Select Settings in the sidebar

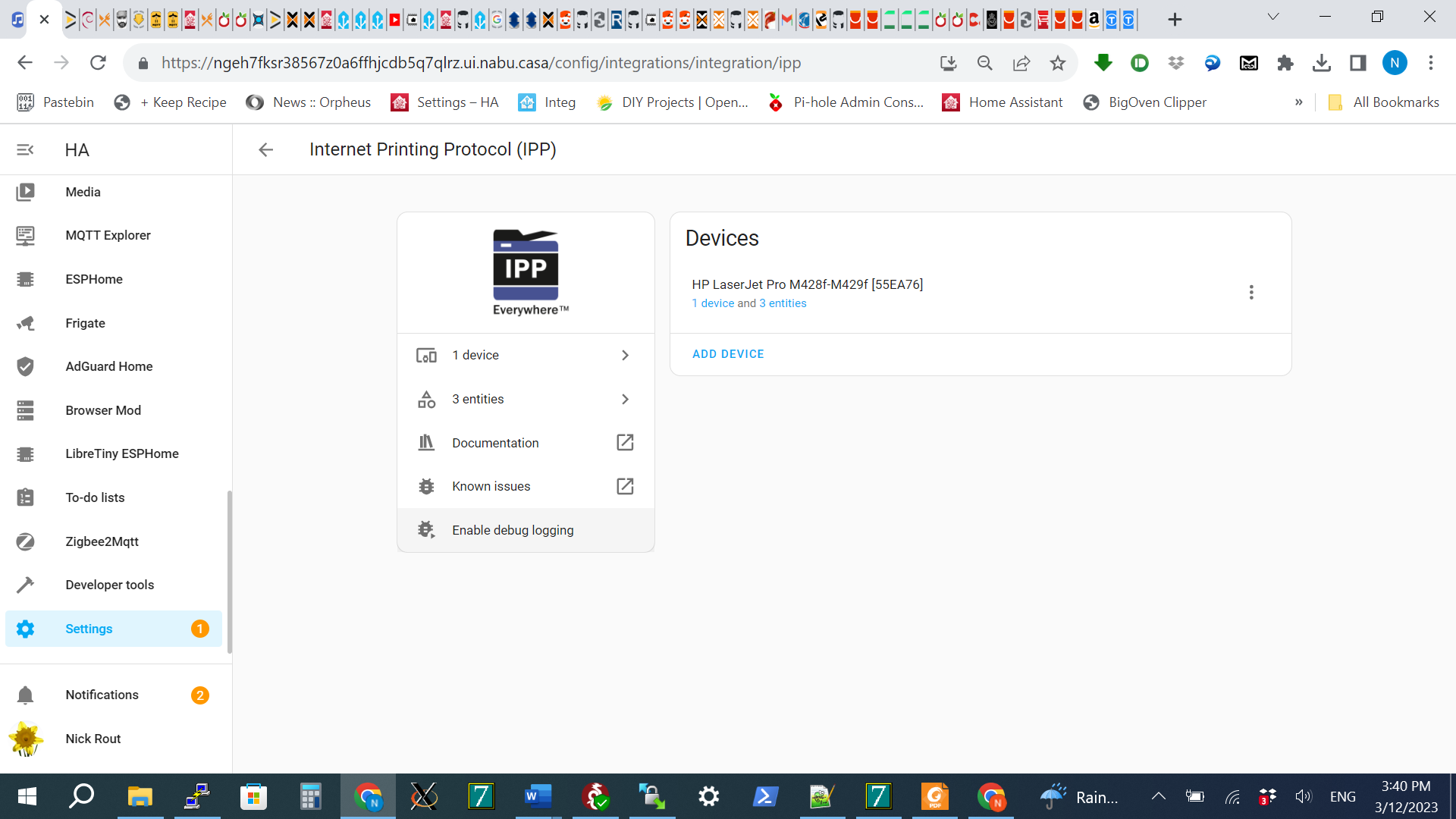89,629
